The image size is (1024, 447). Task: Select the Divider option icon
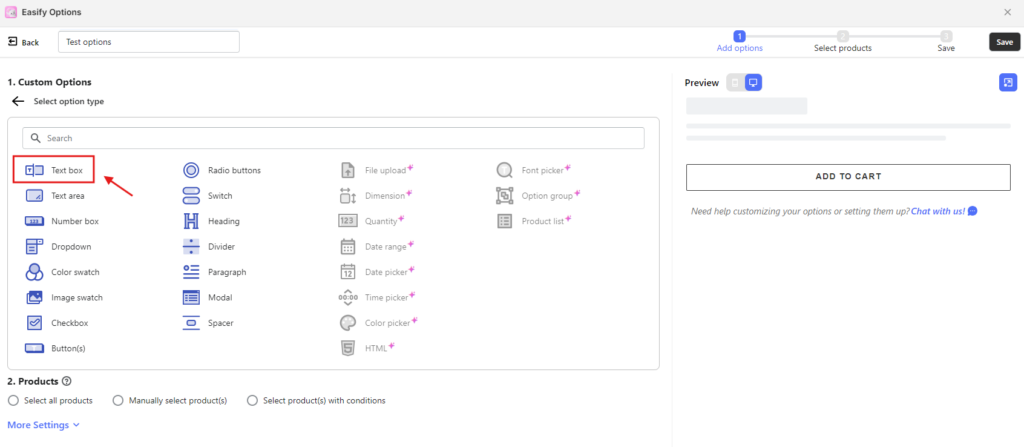[191, 246]
